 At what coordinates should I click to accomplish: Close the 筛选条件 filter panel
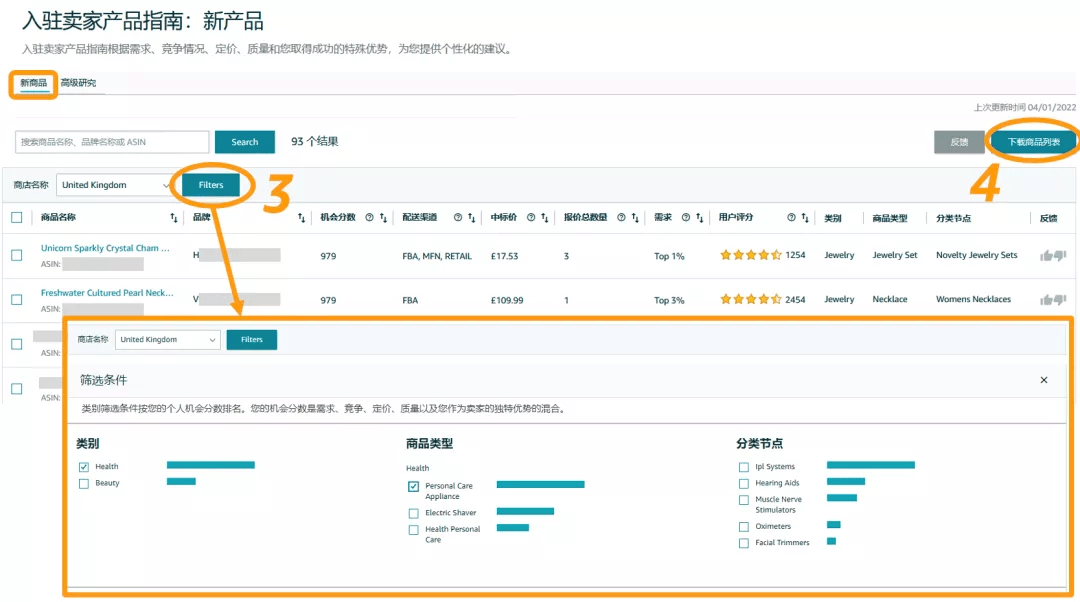tap(1044, 380)
